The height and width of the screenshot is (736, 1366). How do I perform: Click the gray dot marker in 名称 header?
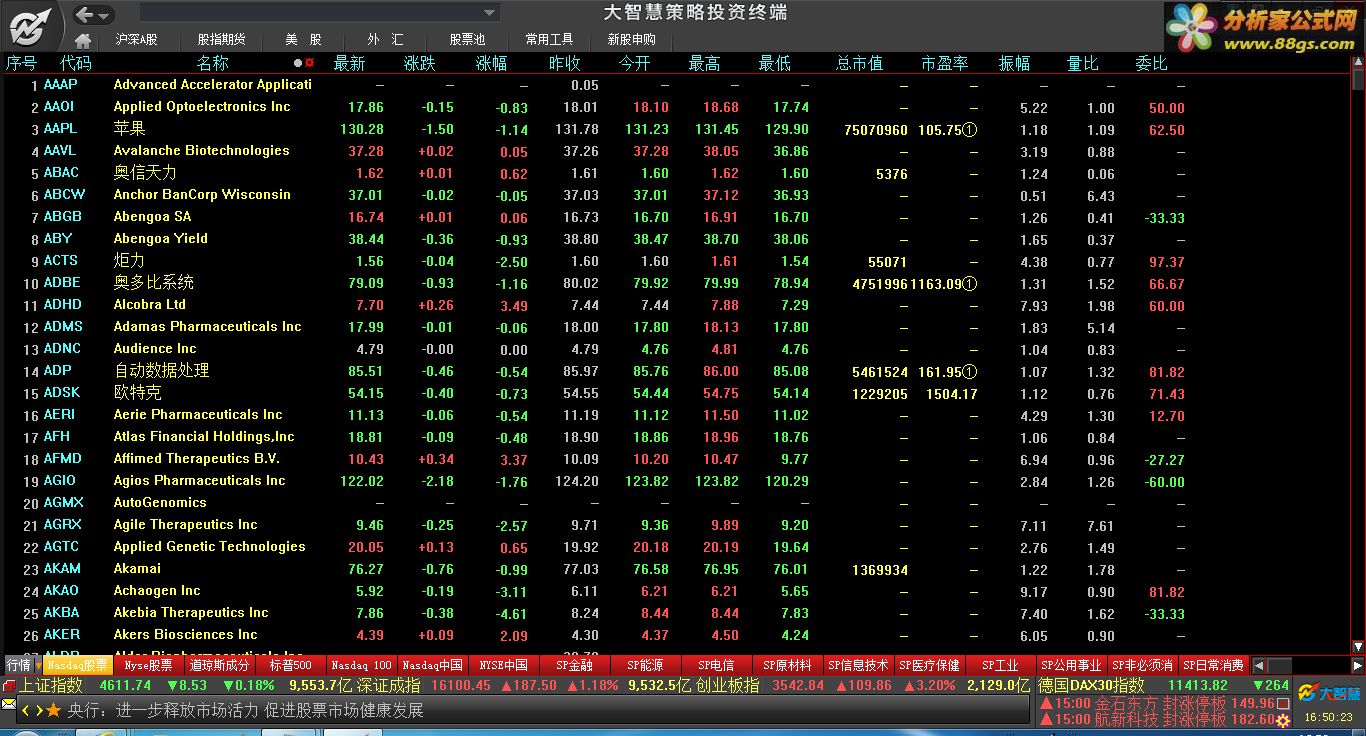click(x=298, y=63)
